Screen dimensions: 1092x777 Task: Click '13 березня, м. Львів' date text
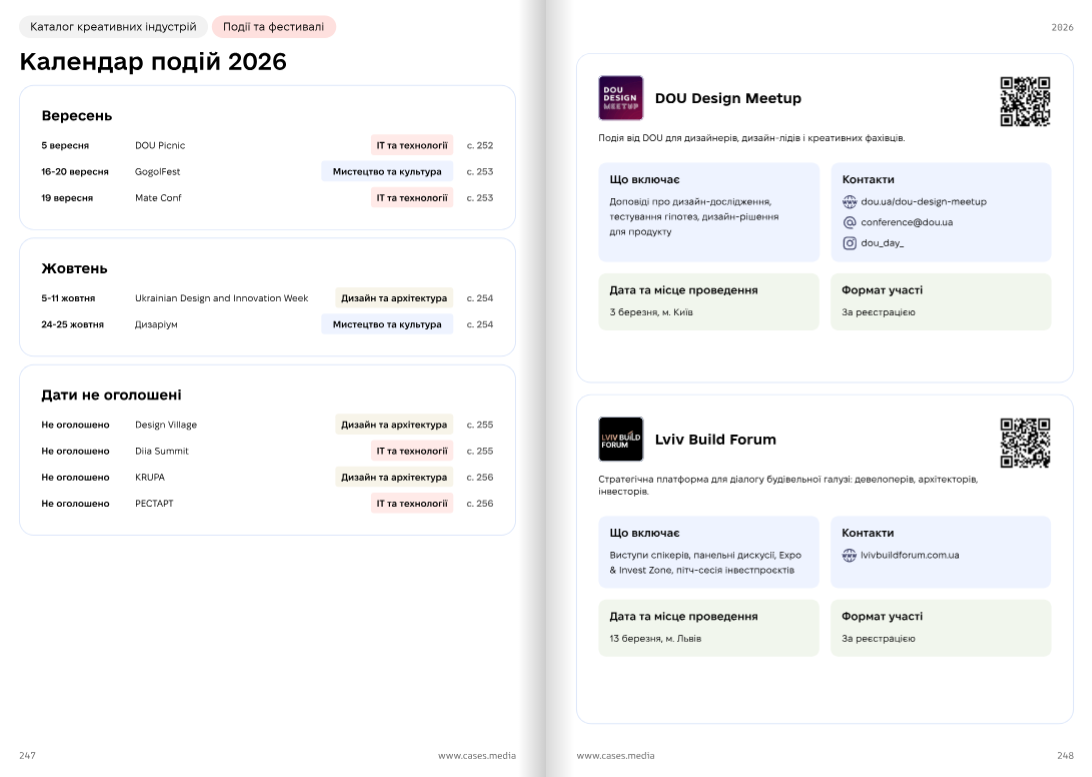(x=655, y=638)
